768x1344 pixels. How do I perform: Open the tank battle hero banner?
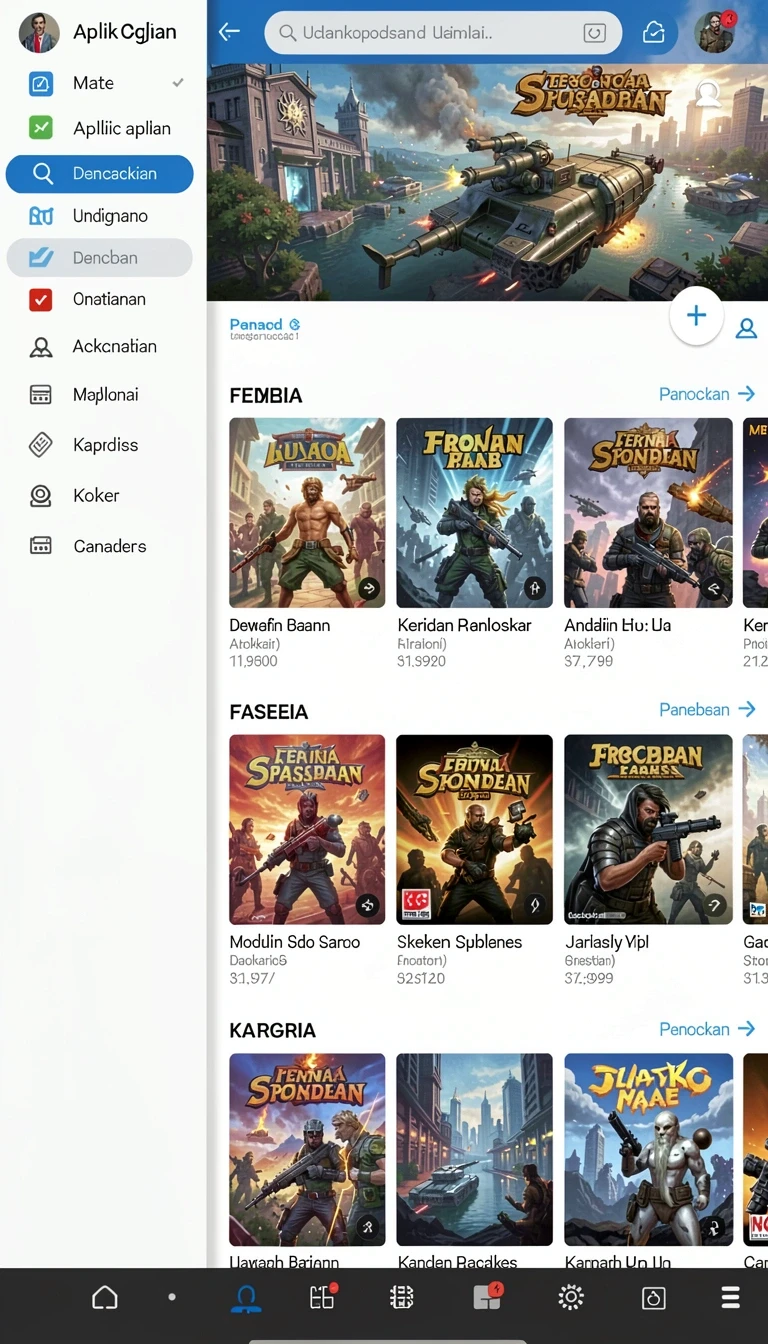(x=487, y=182)
